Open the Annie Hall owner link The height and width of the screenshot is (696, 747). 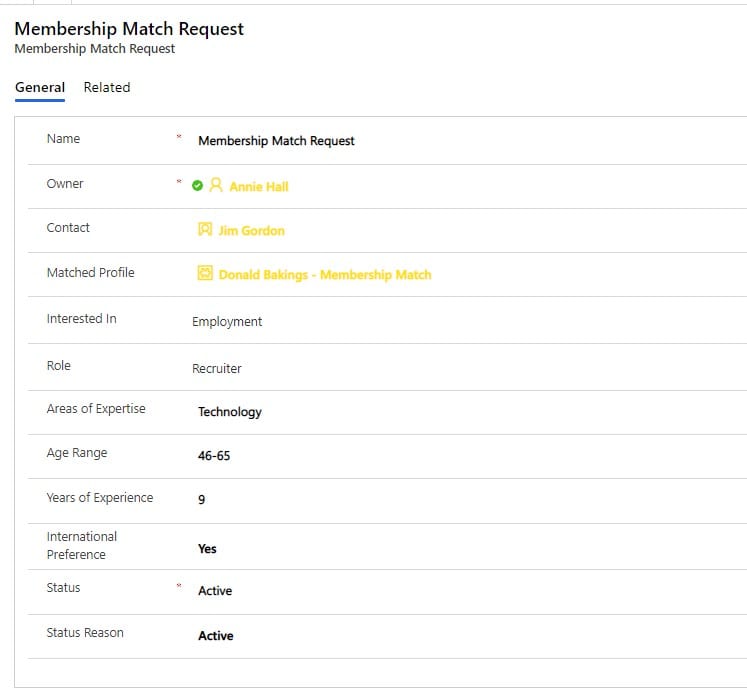click(259, 186)
